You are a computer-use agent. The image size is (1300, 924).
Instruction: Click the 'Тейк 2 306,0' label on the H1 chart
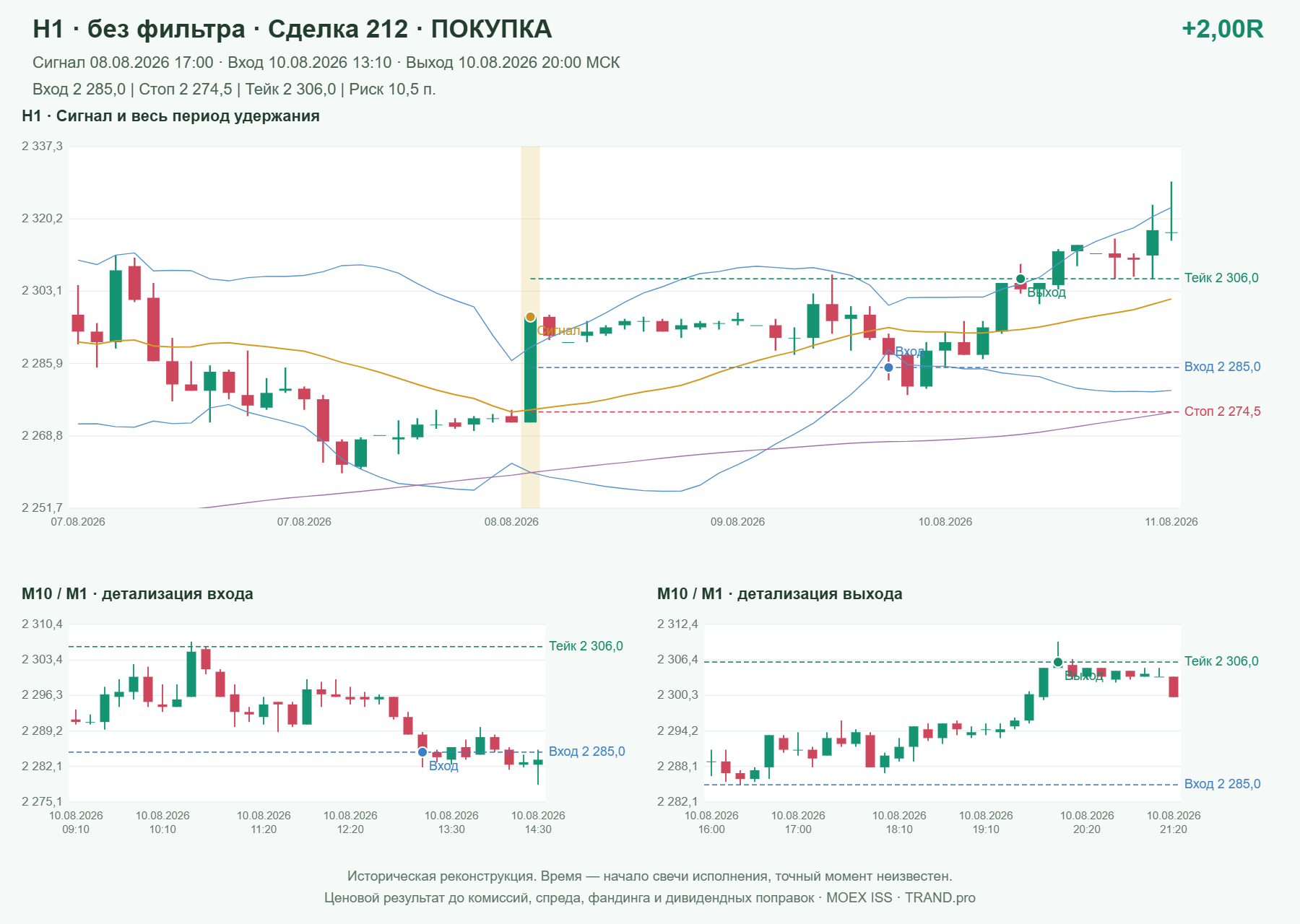pyautogui.click(x=1221, y=278)
